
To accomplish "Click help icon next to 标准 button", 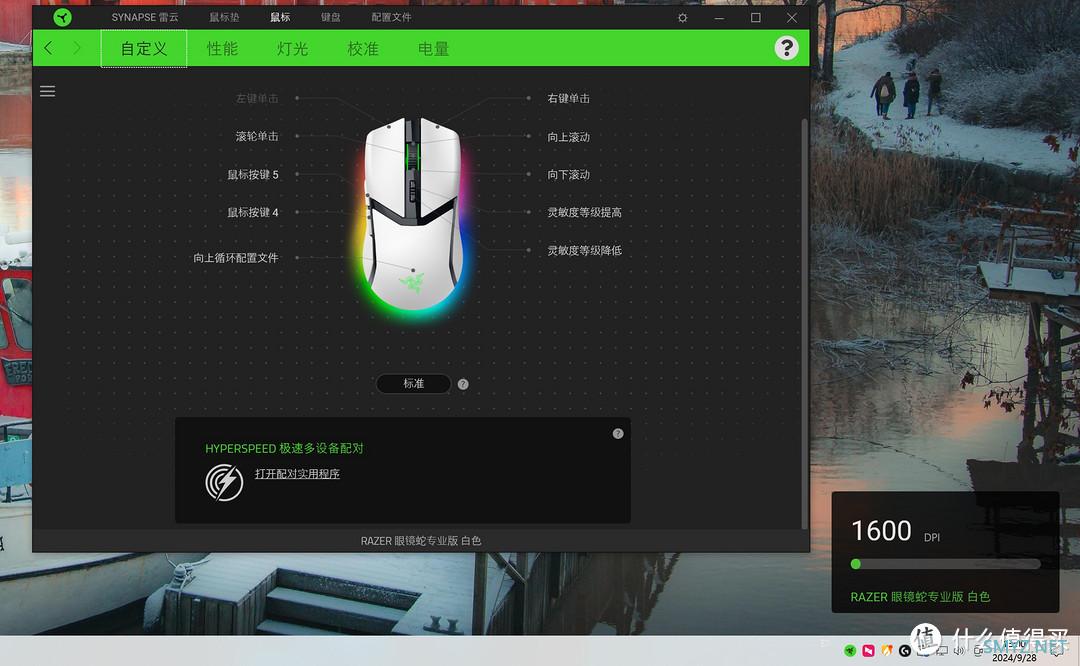I will (463, 384).
